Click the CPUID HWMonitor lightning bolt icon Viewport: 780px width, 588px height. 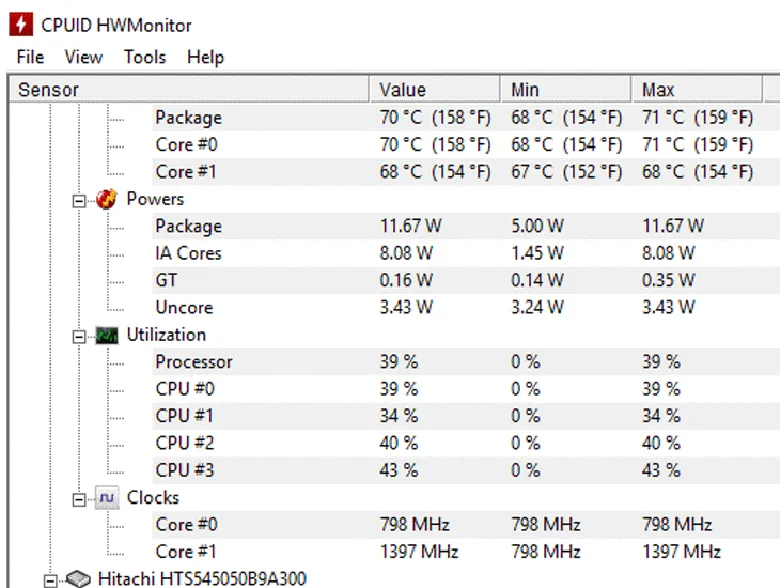(x=20, y=24)
